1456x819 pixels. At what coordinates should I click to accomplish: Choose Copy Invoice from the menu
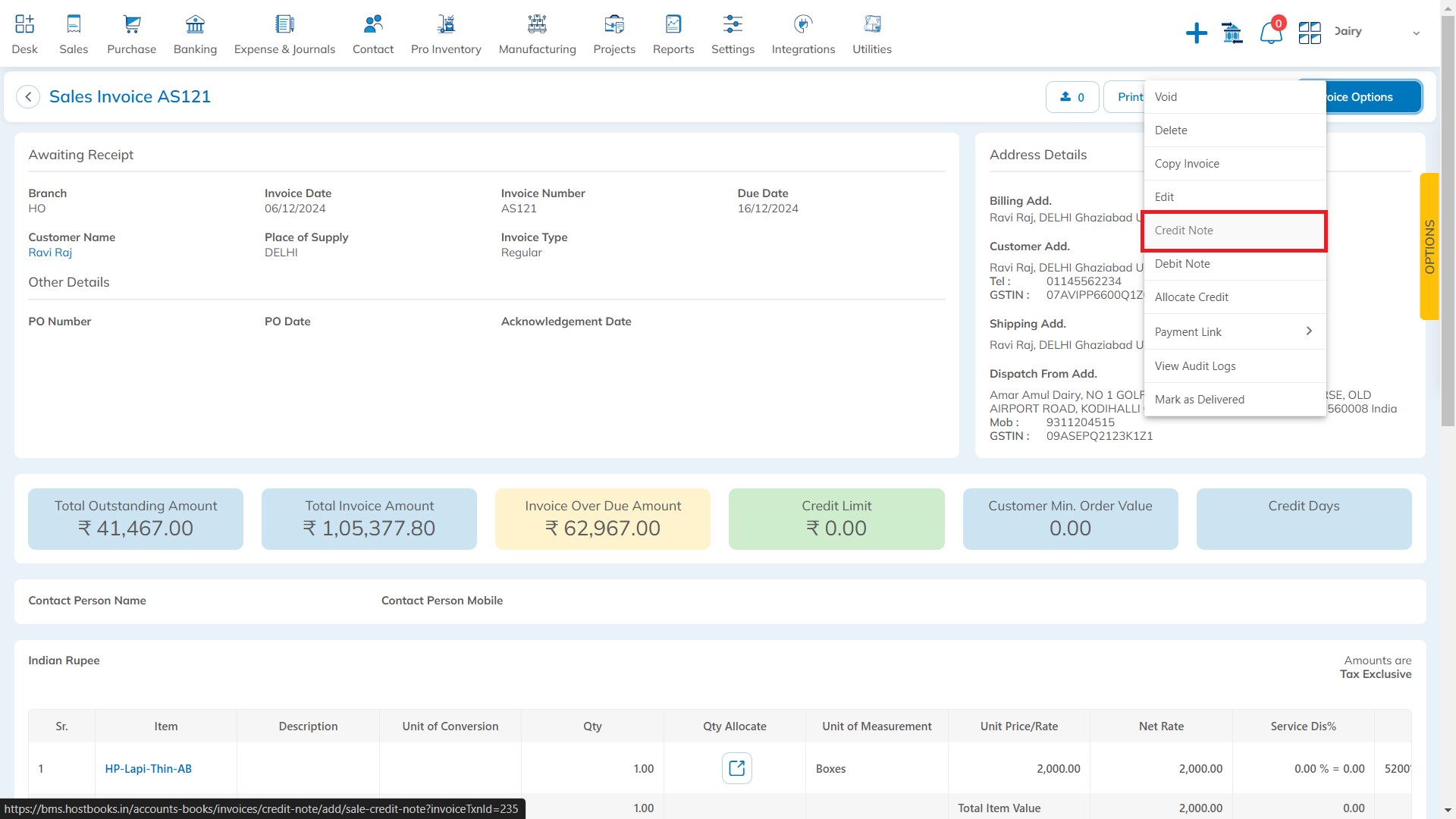[1235, 164]
